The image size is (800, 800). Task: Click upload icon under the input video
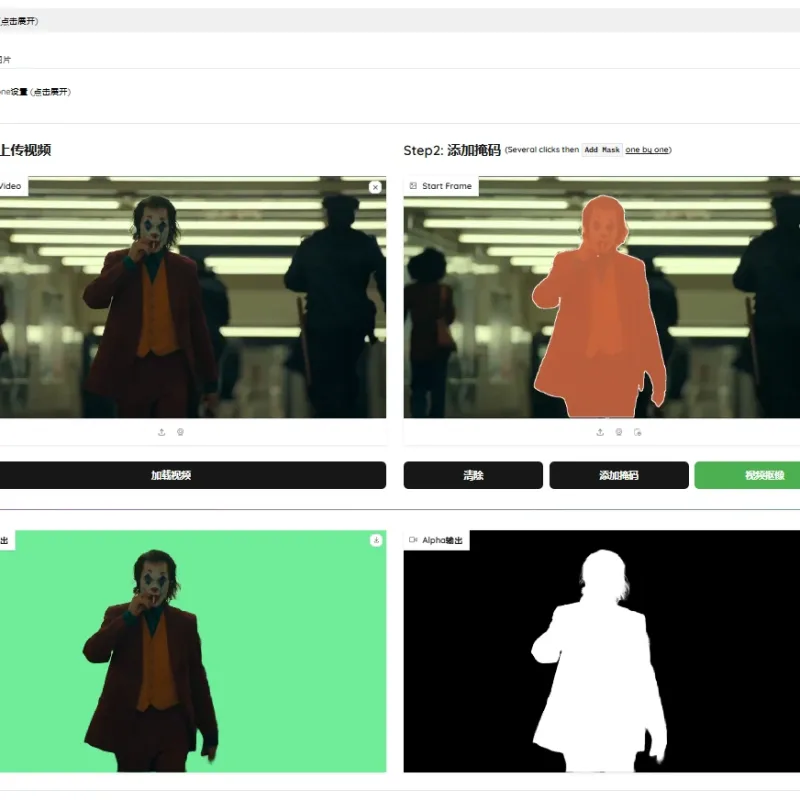click(x=161, y=432)
